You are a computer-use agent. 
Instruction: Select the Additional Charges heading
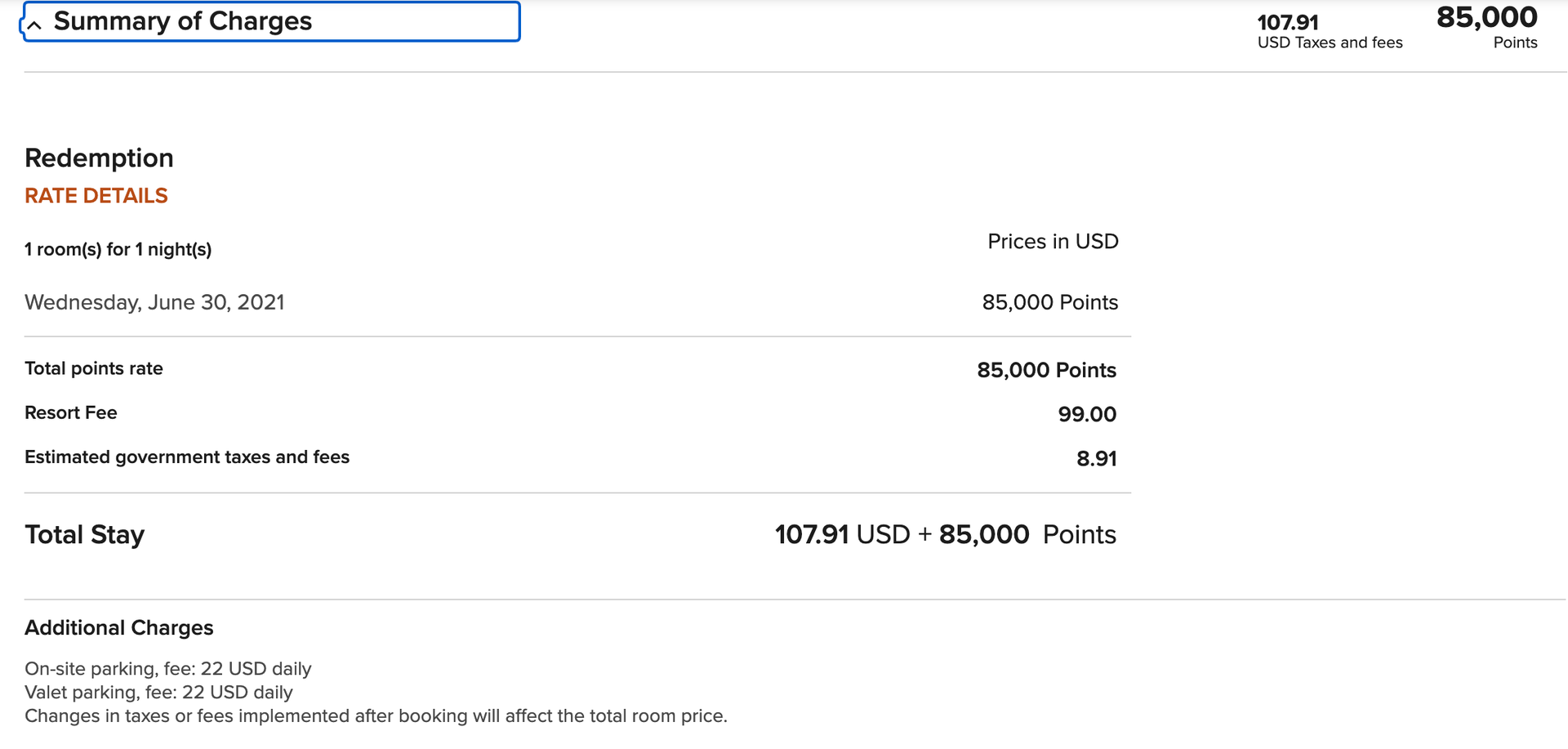coord(119,627)
